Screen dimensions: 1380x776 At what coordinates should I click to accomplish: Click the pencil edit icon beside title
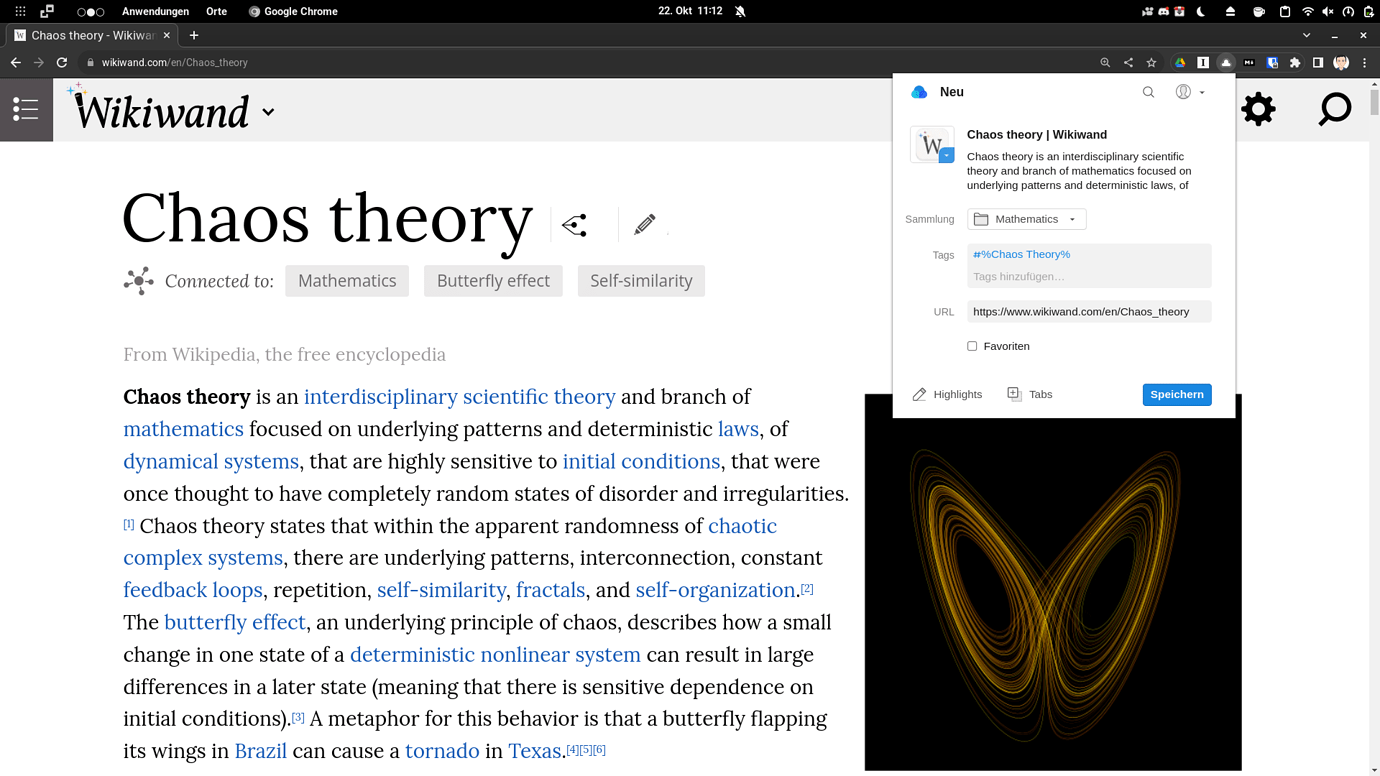pyautogui.click(x=645, y=224)
